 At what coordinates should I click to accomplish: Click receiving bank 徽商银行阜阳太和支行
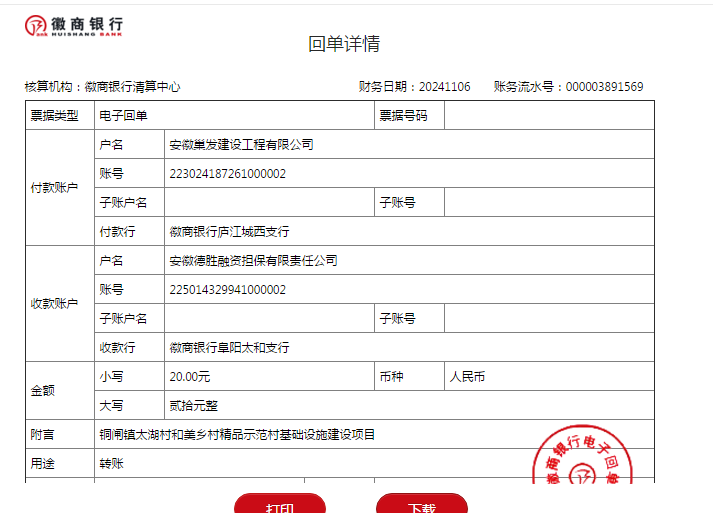point(229,348)
